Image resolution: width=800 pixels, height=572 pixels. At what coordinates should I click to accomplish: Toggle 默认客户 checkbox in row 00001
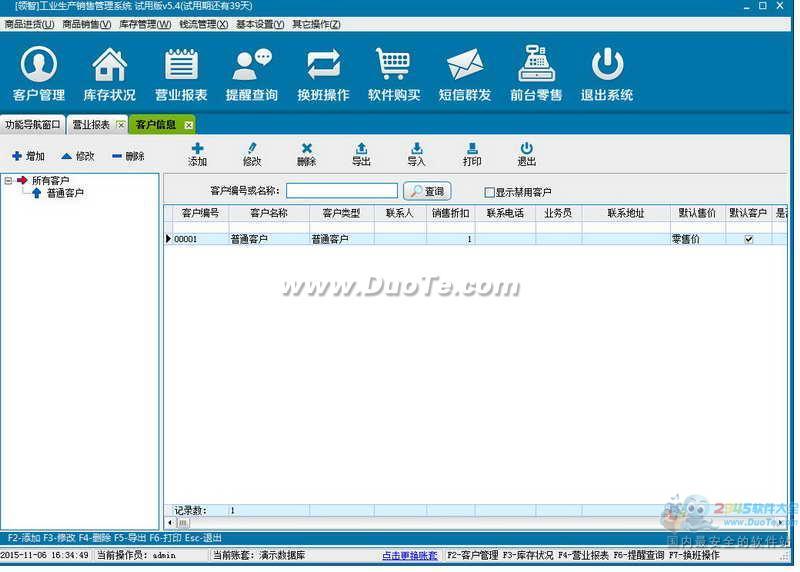tap(748, 239)
